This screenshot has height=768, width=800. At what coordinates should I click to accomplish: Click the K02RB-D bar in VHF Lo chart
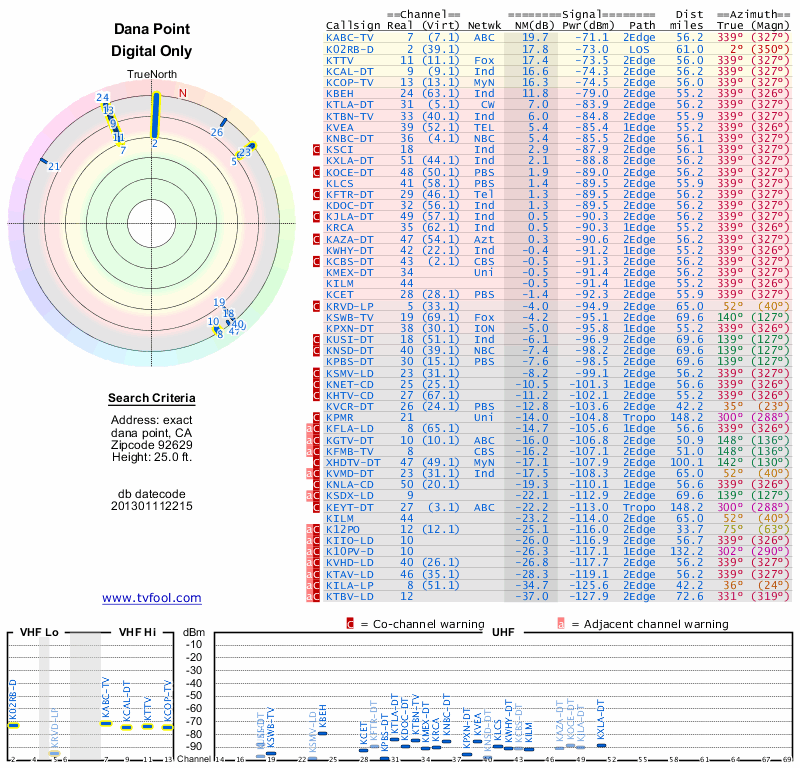pyautogui.click(x=13, y=726)
